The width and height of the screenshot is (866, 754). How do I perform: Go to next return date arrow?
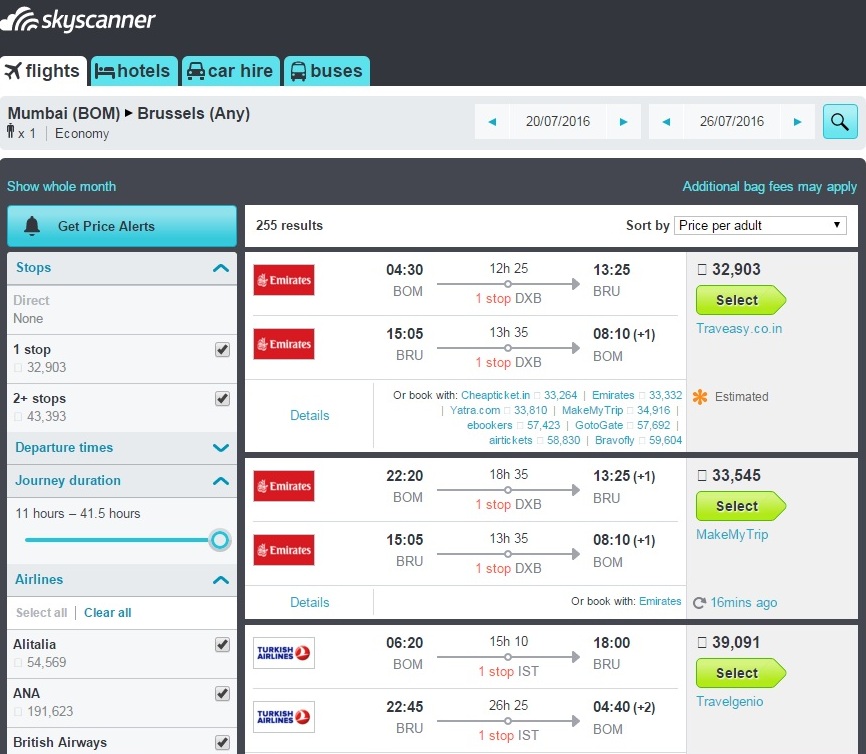(798, 122)
